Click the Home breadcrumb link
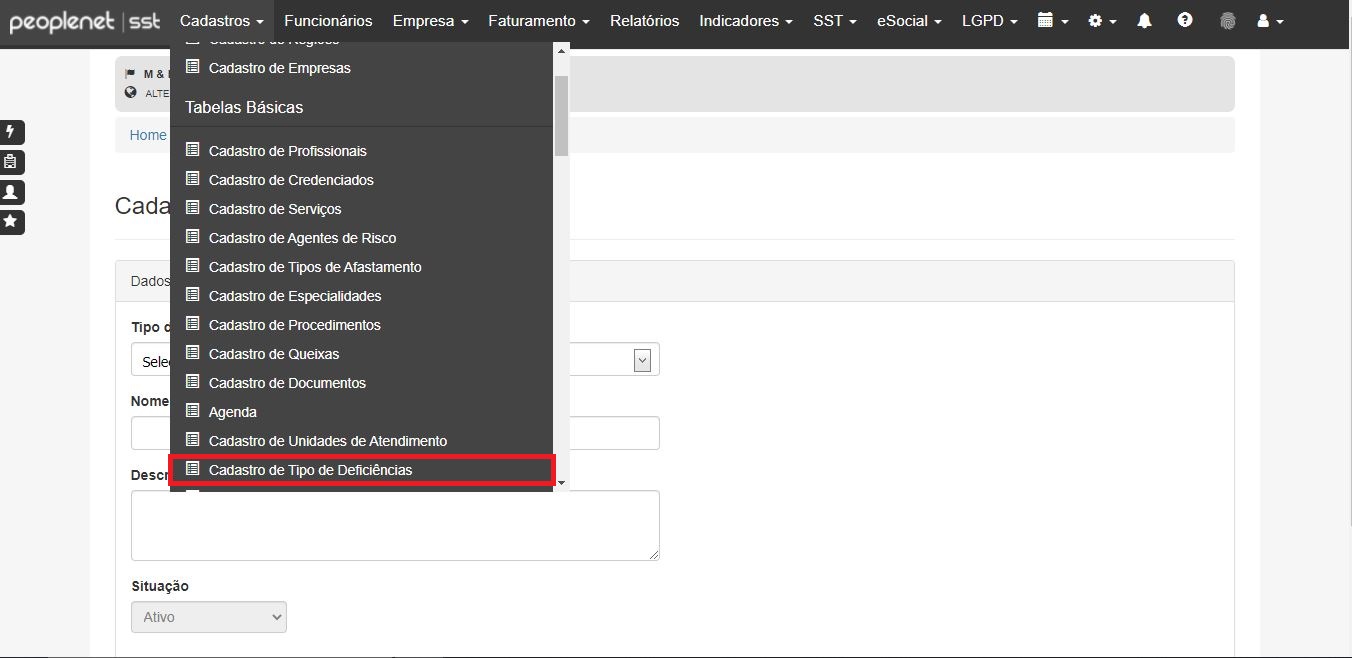The height and width of the screenshot is (658, 1352). pyautogui.click(x=148, y=135)
